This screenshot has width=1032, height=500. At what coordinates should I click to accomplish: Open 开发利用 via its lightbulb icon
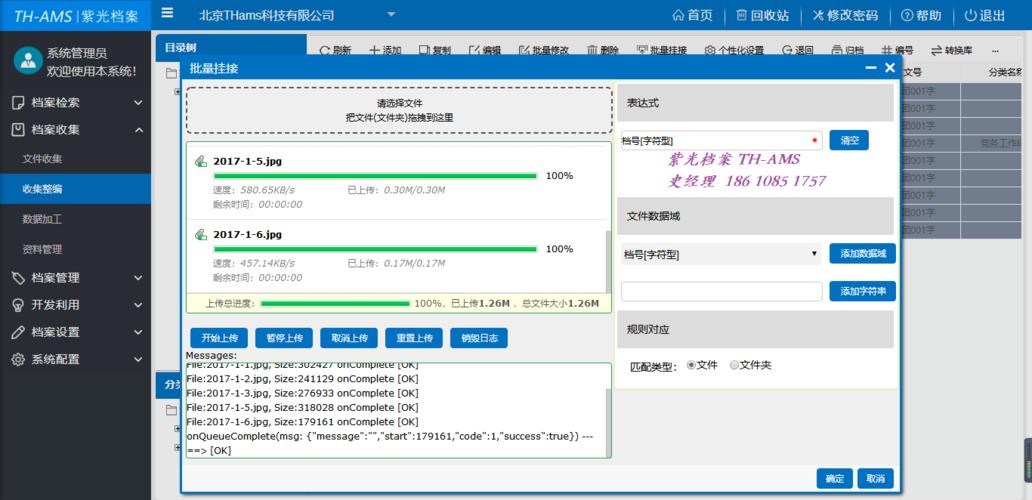[x=18, y=305]
